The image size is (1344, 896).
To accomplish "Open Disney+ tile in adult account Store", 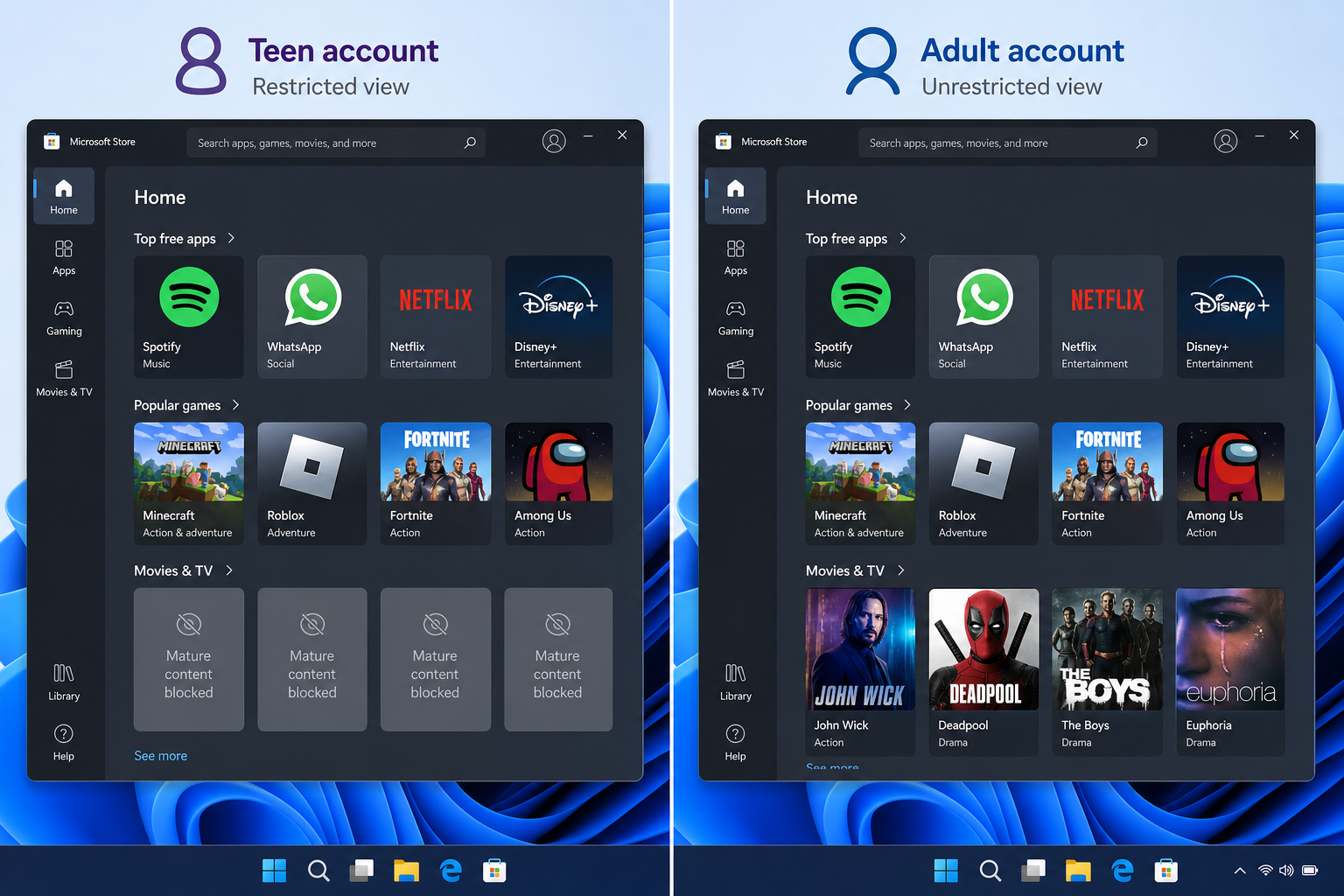I will [x=1230, y=317].
